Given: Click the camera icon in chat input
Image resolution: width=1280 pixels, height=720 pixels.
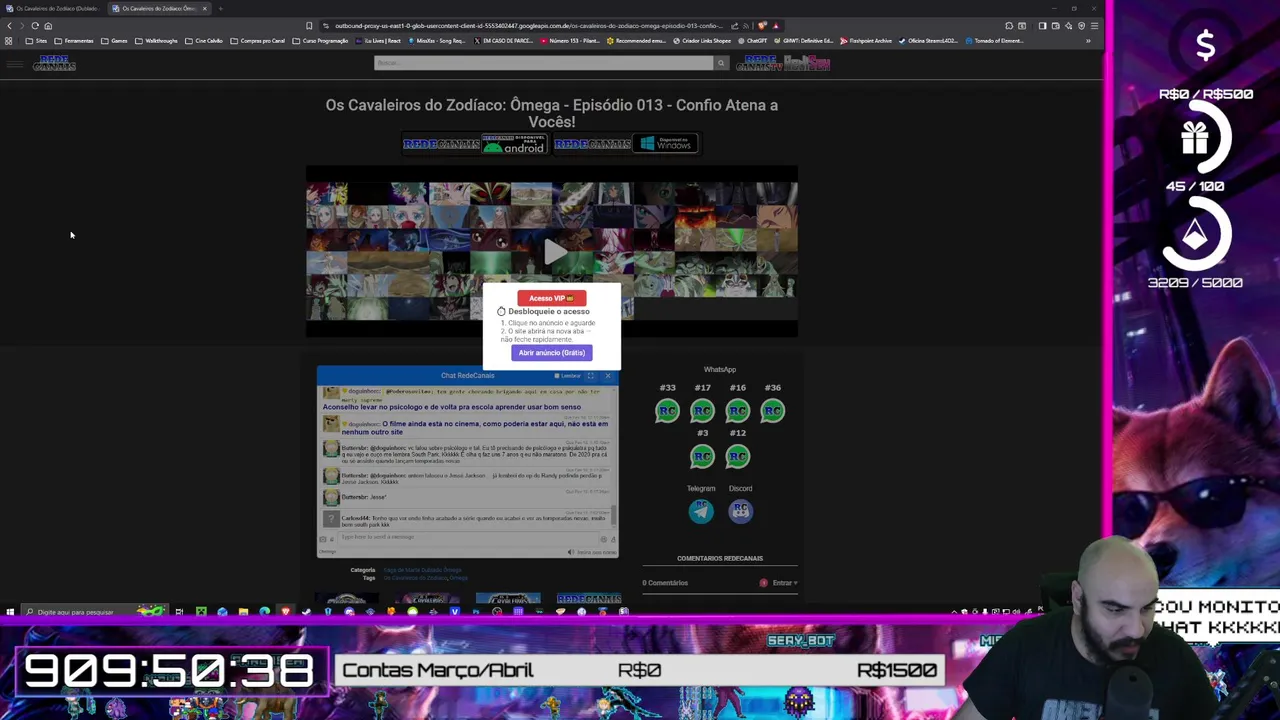Looking at the screenshot, I should 322,540.
